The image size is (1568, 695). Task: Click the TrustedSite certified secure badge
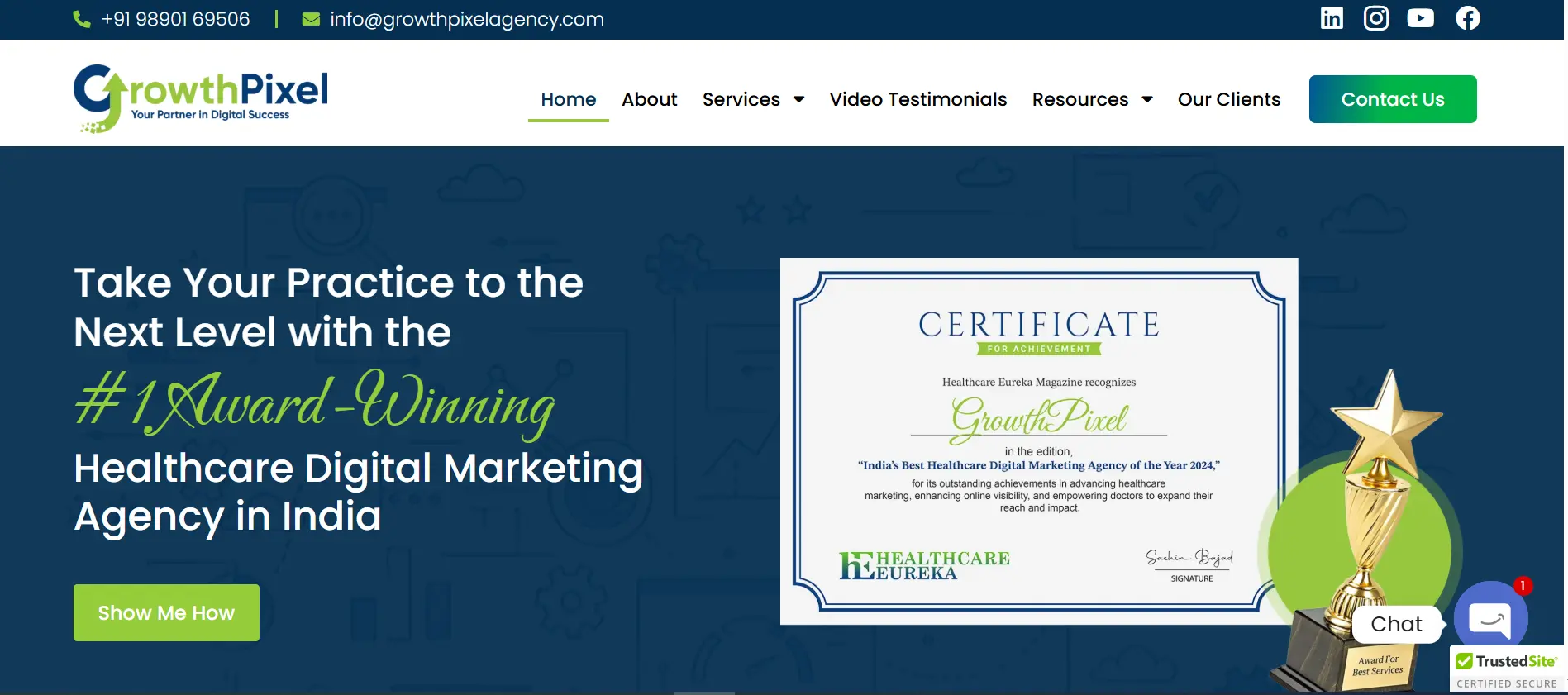tap(1508, 669)
